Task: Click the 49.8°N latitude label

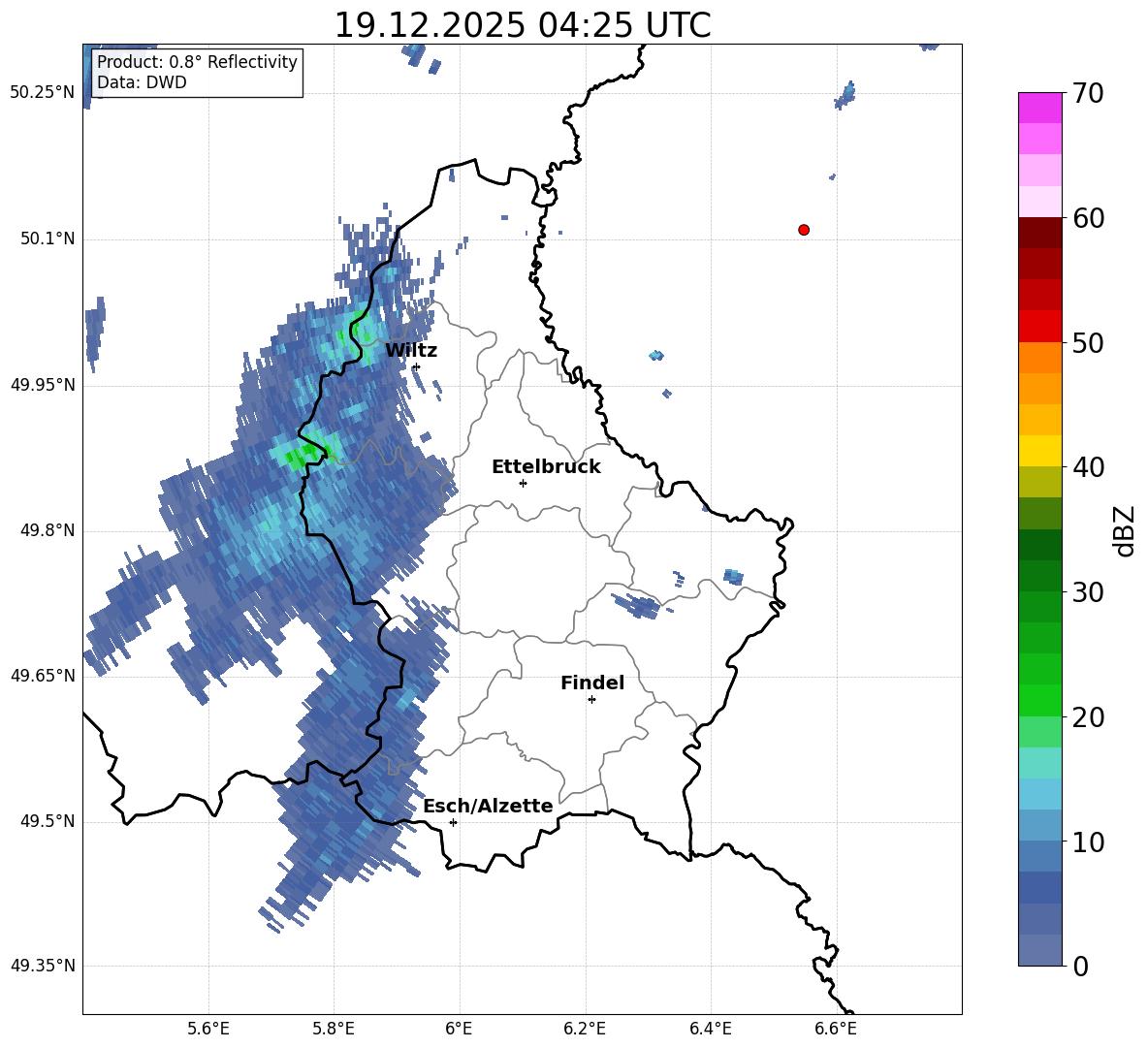Action: 48,530
